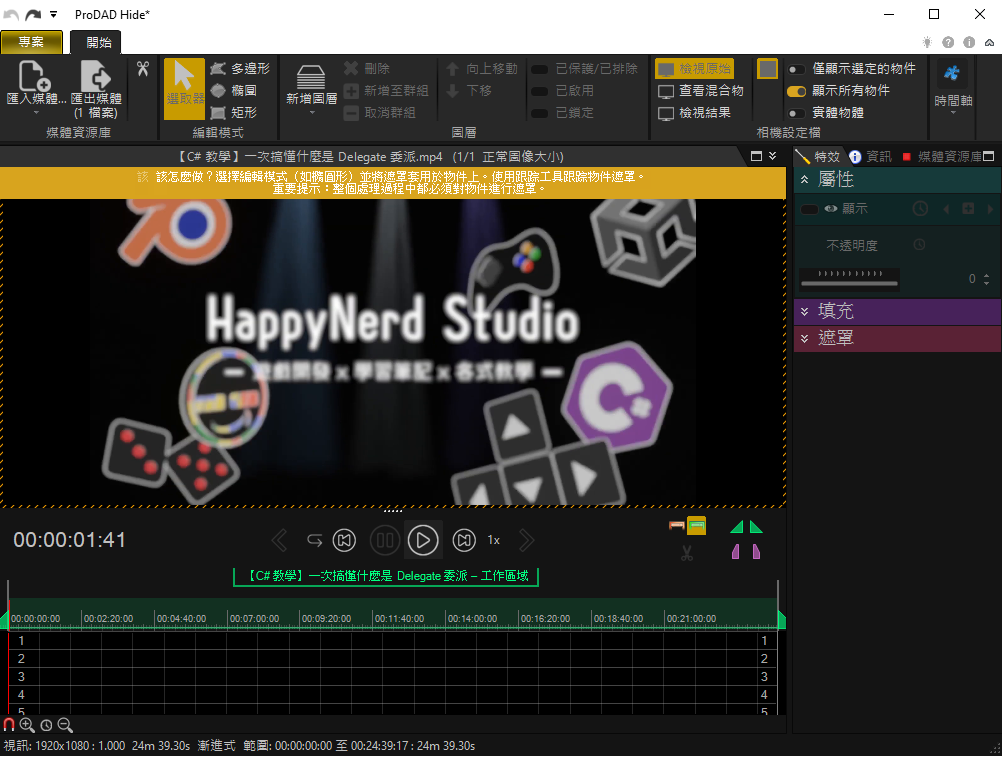Enable the magnet snap icon below timeline
This screenshot has height=757, width=1002.
(9, 724)
